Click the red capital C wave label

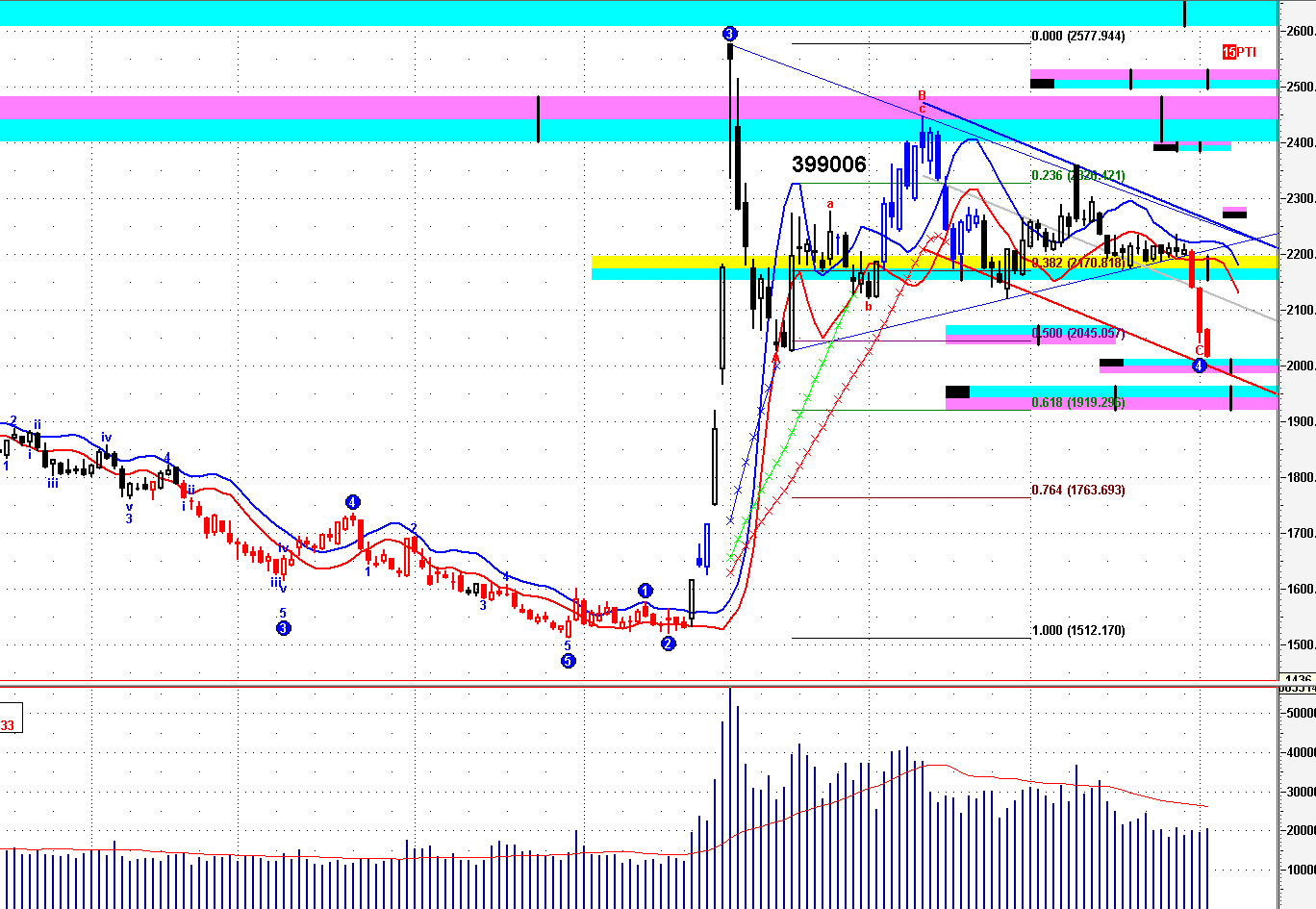point(1200,350)
